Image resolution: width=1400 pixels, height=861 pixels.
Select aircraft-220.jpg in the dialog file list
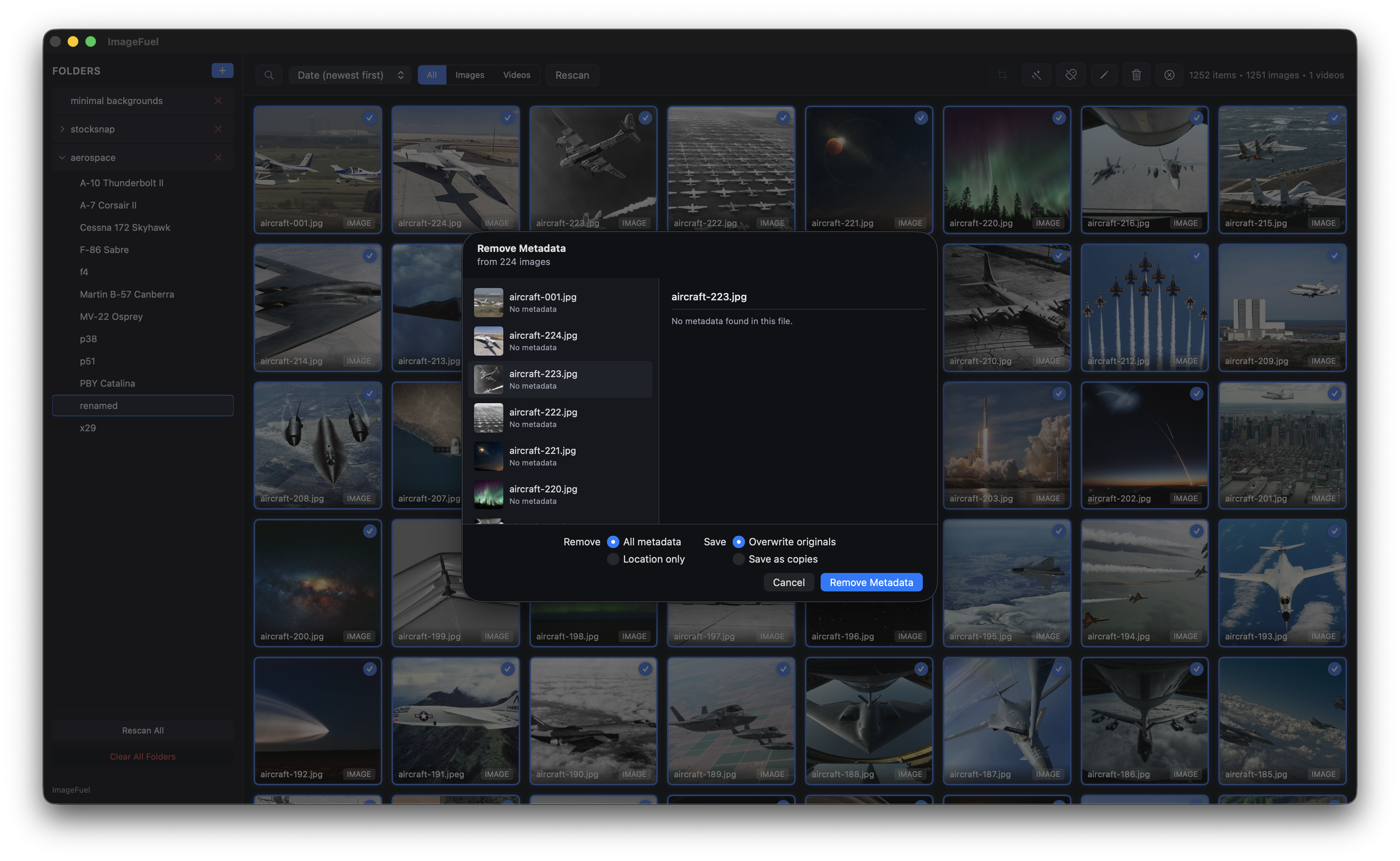pyautogui.click(x=560, y=495)
